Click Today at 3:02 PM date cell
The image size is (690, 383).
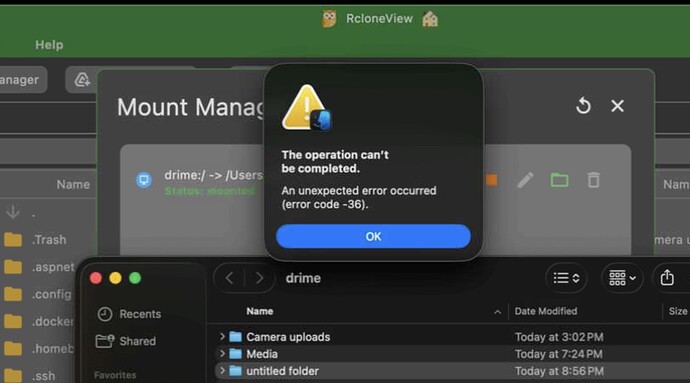pos(559,337)
